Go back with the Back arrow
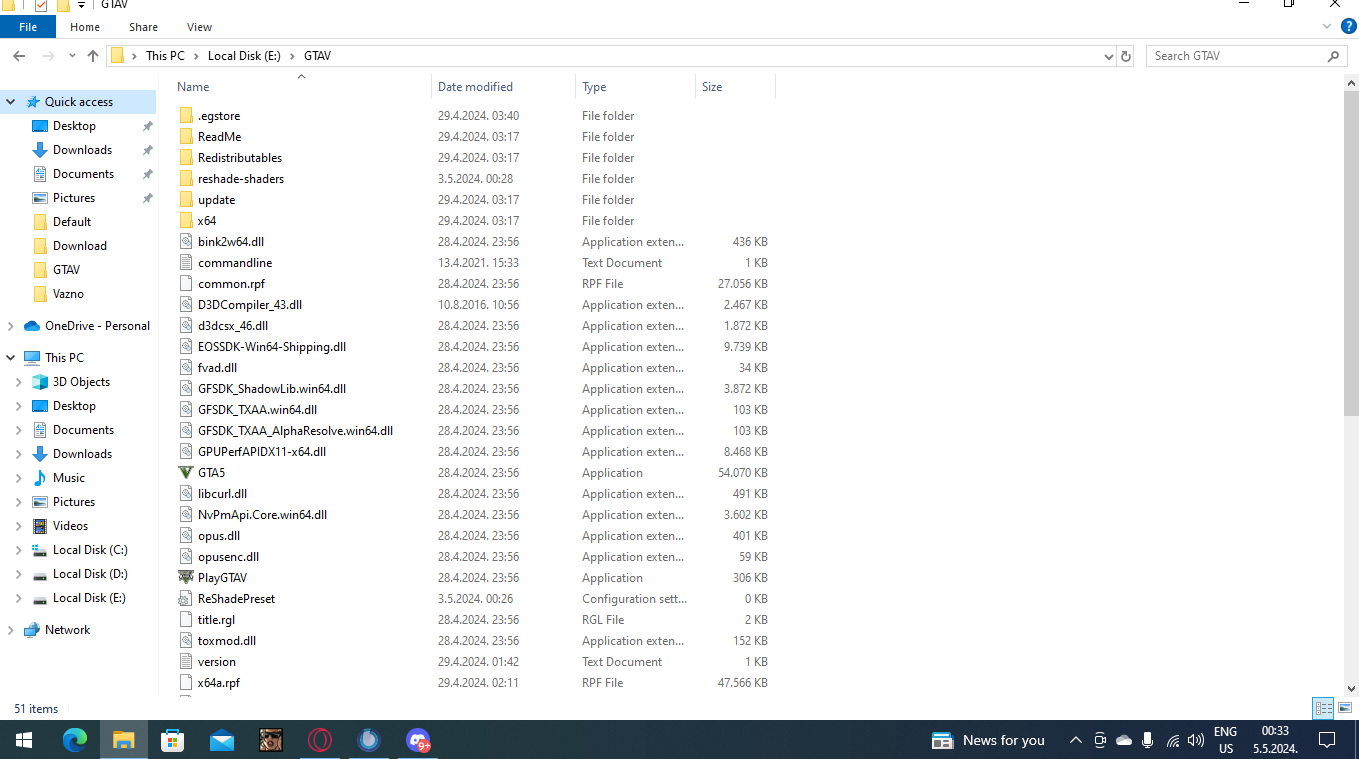 pyautogui.click(x=19, y=56)
